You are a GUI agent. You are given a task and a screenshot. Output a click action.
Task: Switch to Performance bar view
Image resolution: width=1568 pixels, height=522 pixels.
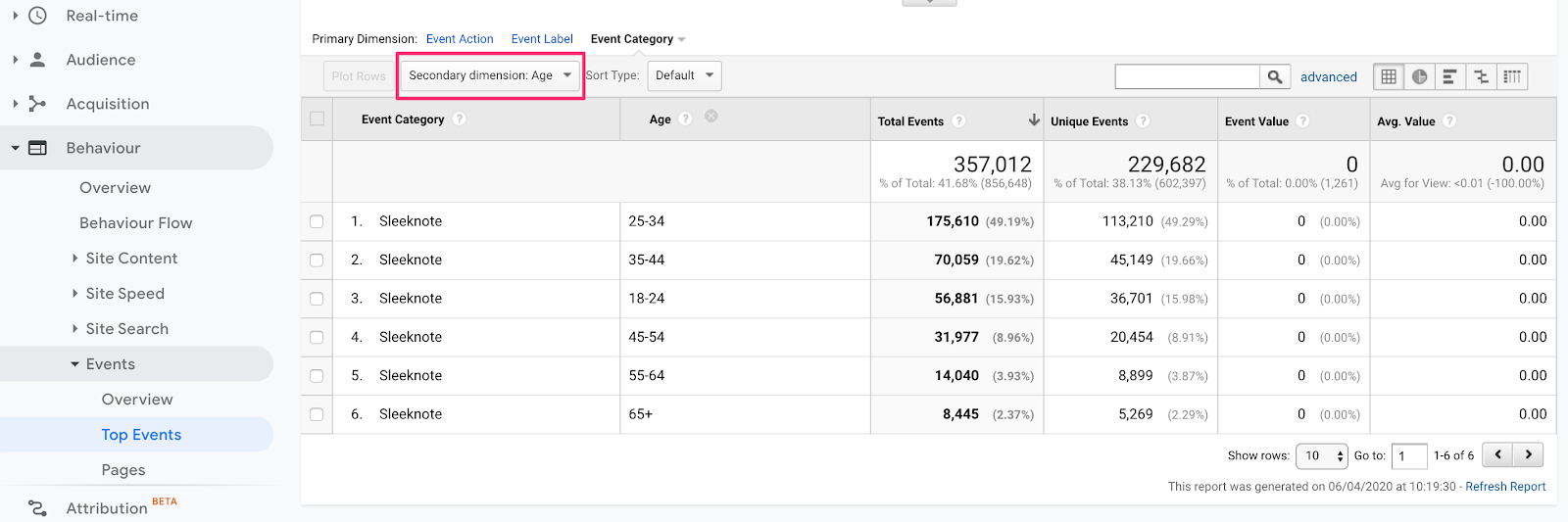pyautogui.click(x=1449, y=76)
